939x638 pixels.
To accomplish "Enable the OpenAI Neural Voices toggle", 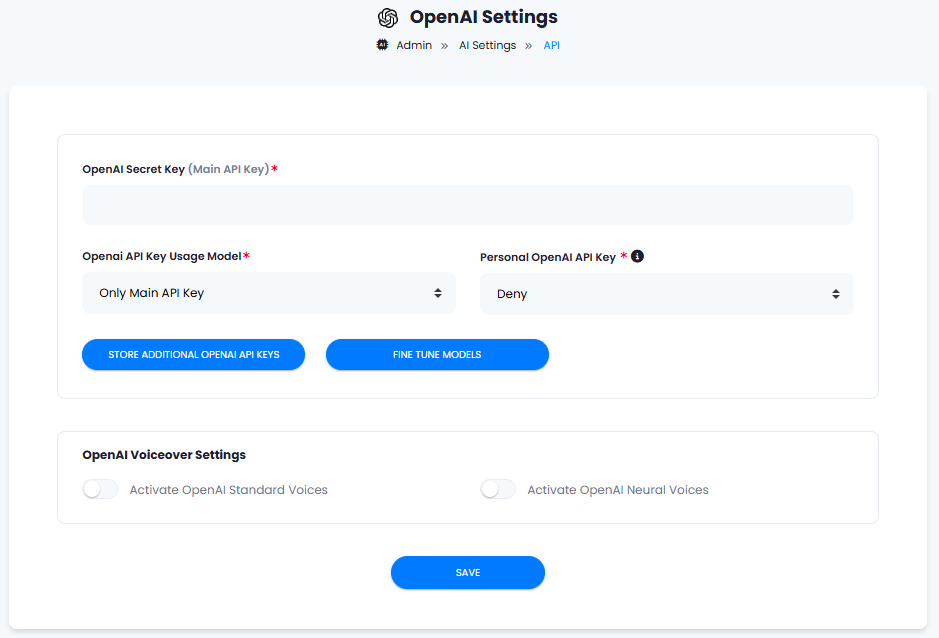I will [498, 489].
